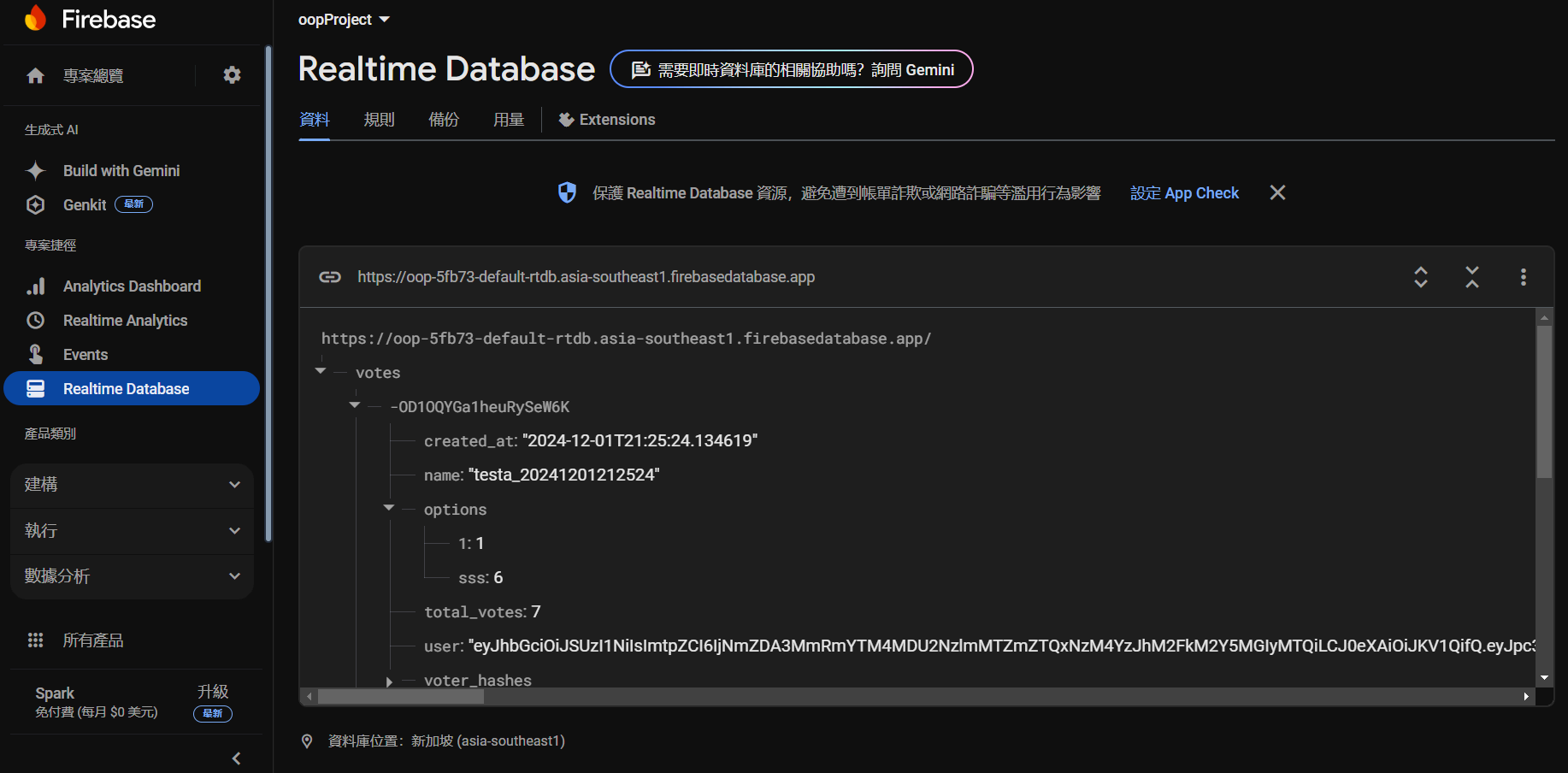Open 所有產品 all products page

pos(93,640)
